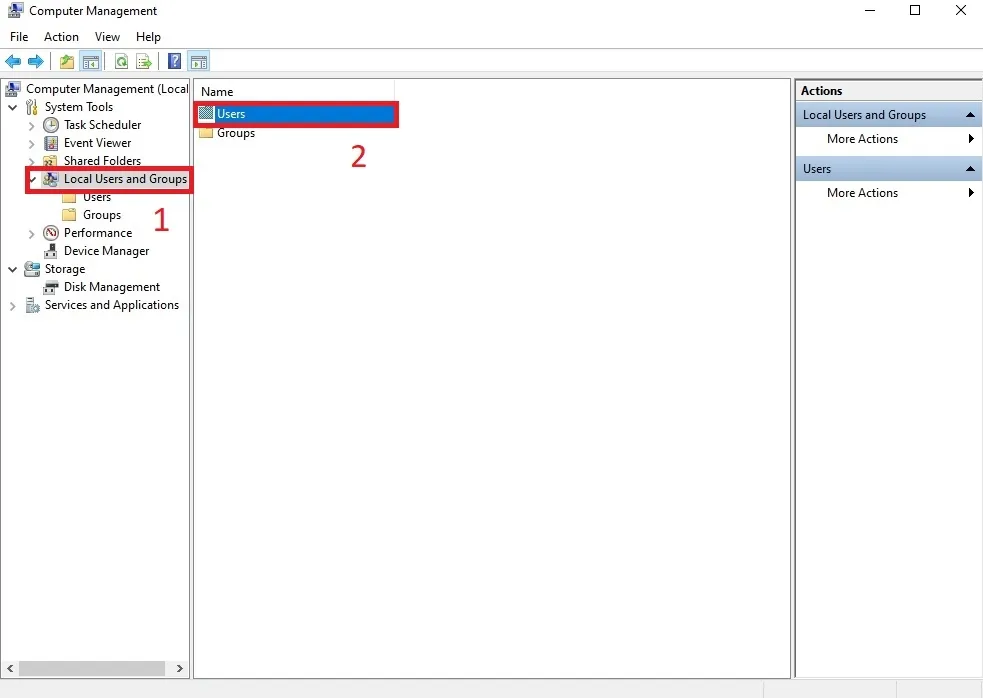Click the tree pane horizontal scrollbar
This screenshot has height=698, width=983.
pyautogui.click(x=92, y=668)
